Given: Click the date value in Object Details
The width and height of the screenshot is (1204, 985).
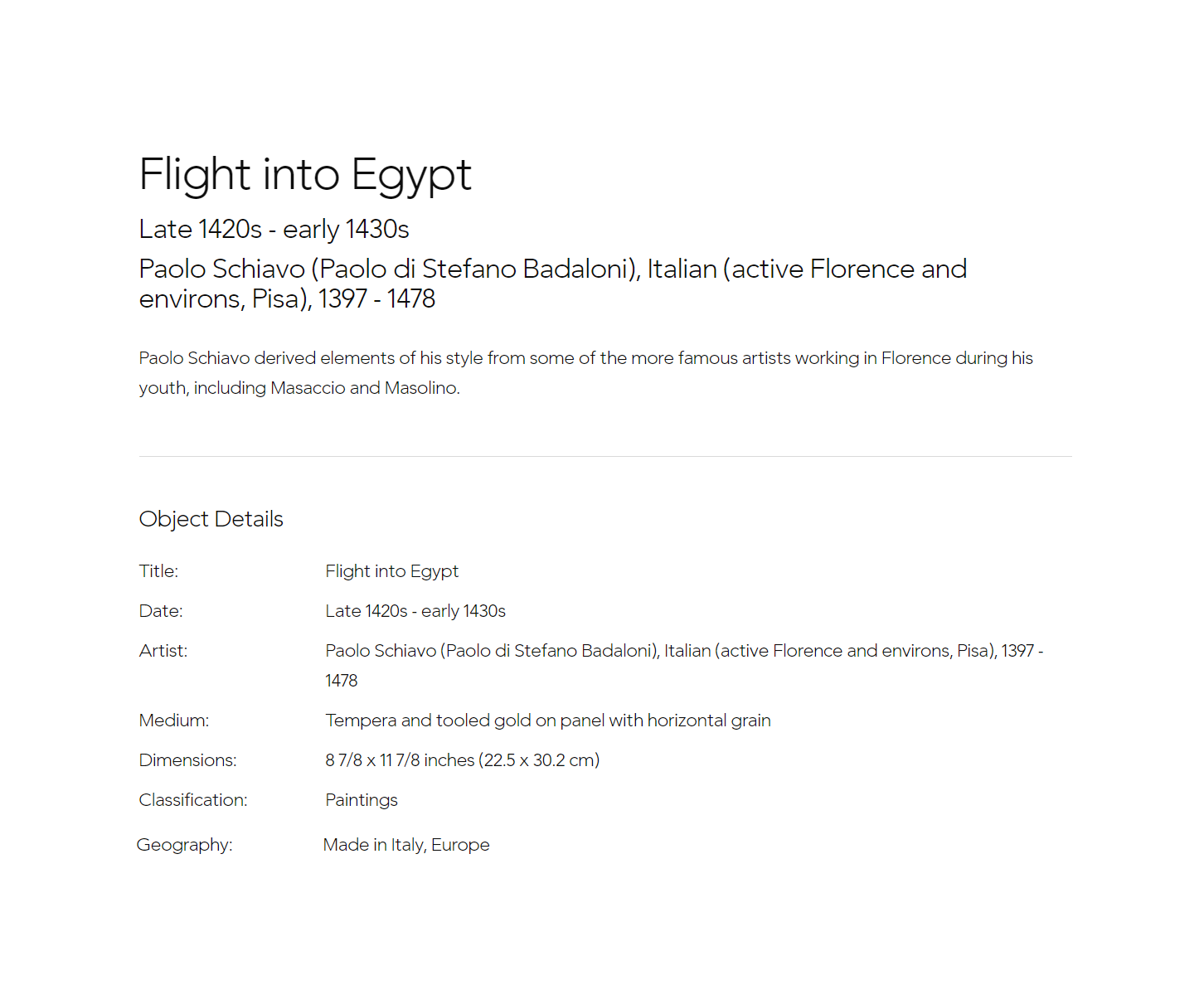Looking at the screenshot, I should [415, 611].
